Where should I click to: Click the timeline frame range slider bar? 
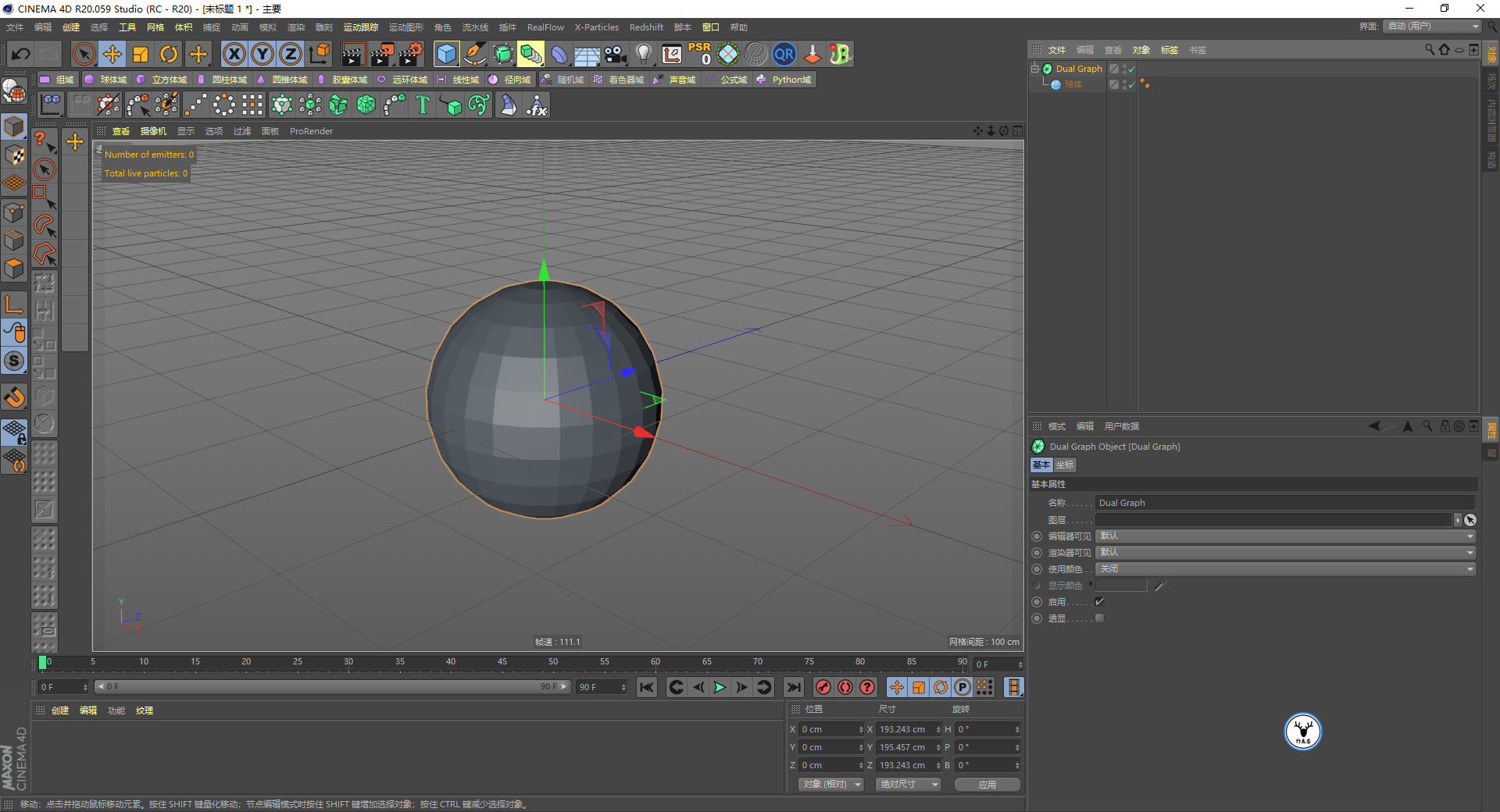point(332,687)
